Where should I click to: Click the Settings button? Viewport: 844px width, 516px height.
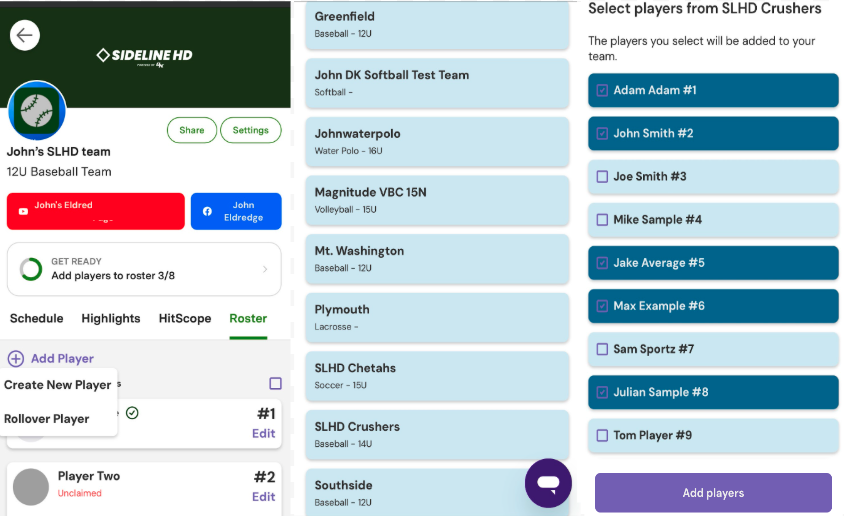250,130
